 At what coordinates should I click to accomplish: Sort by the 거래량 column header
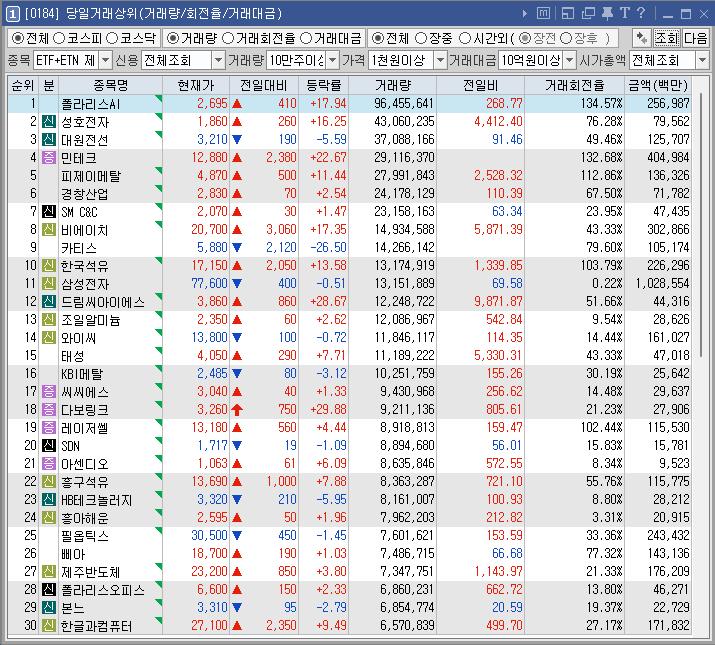[393, 85]
